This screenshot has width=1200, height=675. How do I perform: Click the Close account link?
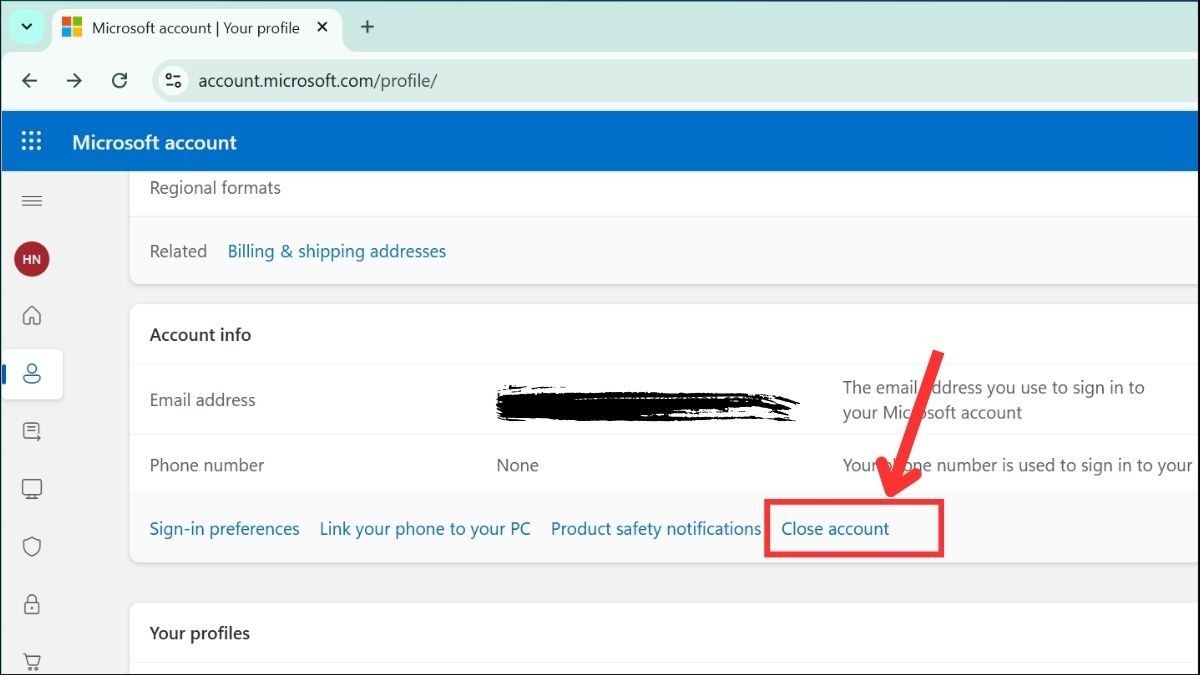click(835, 529)
